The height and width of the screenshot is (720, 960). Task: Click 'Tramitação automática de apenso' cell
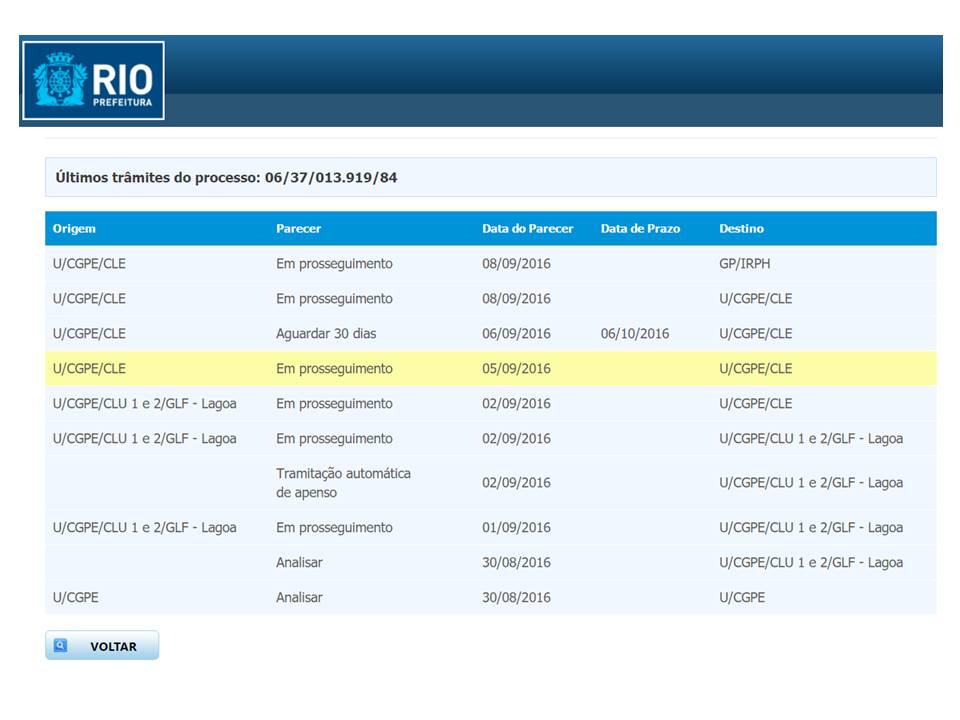(x=343, y=482)
